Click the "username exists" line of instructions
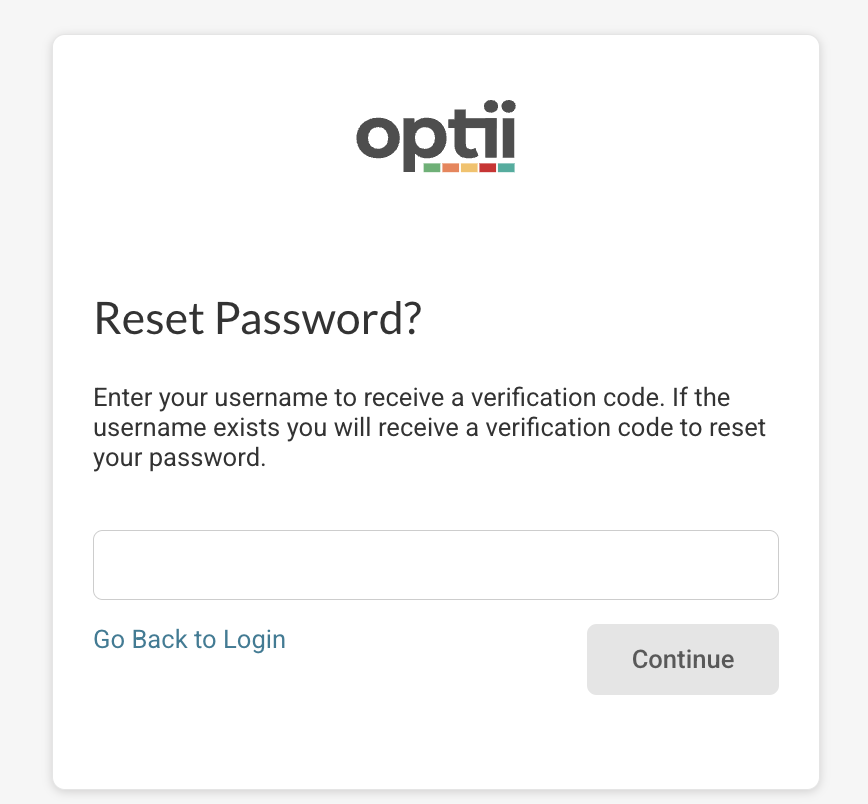The image size is (868, 804). [x=429, y=428]
